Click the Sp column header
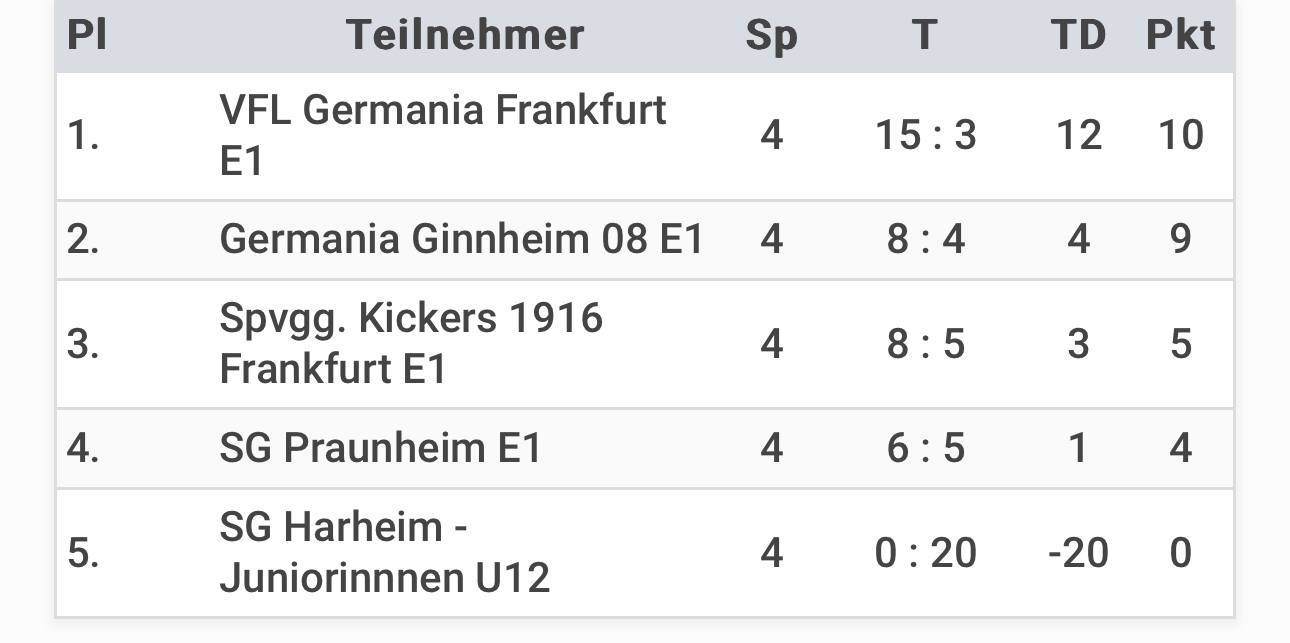Image resolution: width=1290 pixels, height=643 pixels. pos(771,35)
